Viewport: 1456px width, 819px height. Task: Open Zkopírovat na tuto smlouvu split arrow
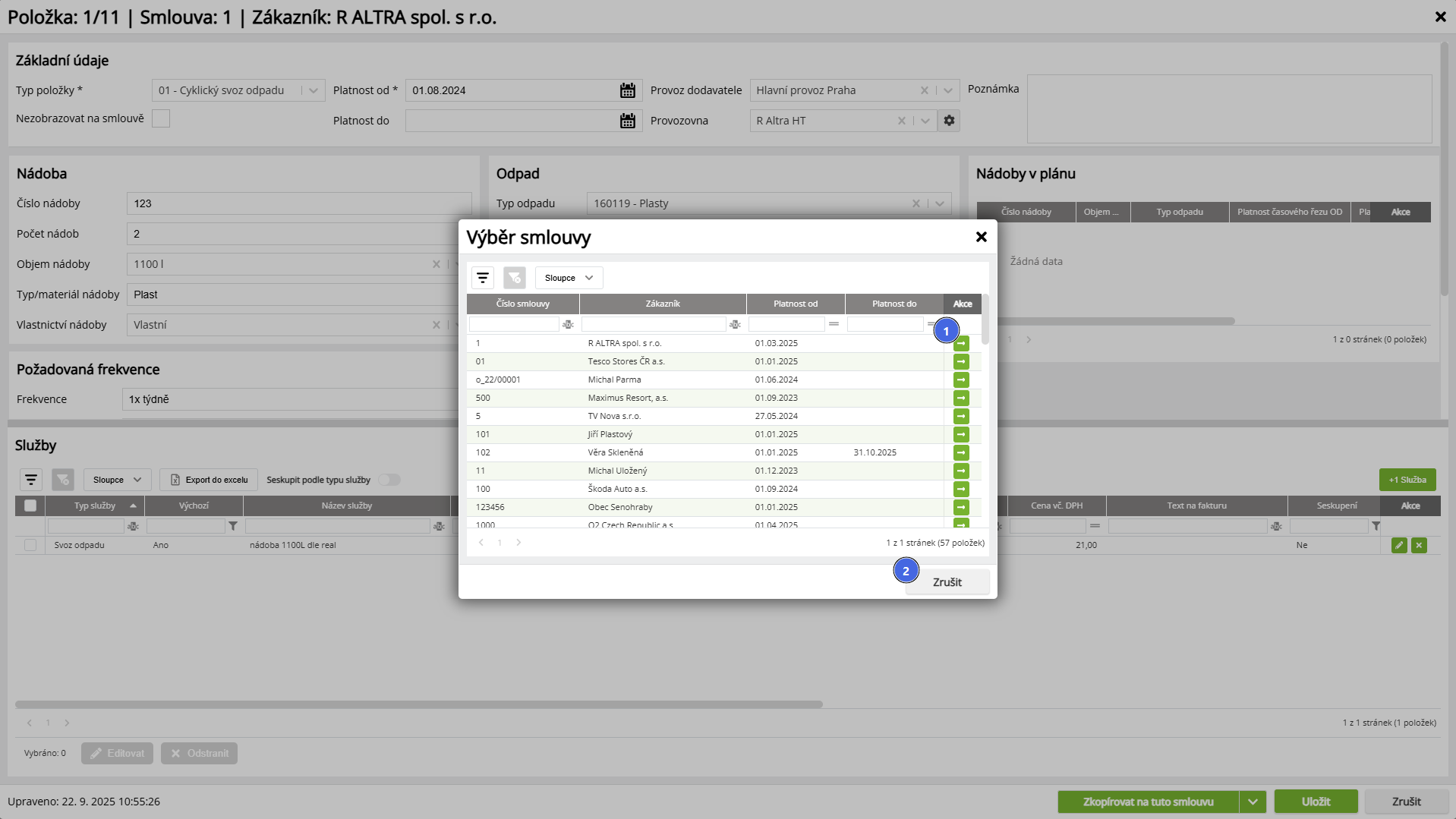coord(1253,802)
